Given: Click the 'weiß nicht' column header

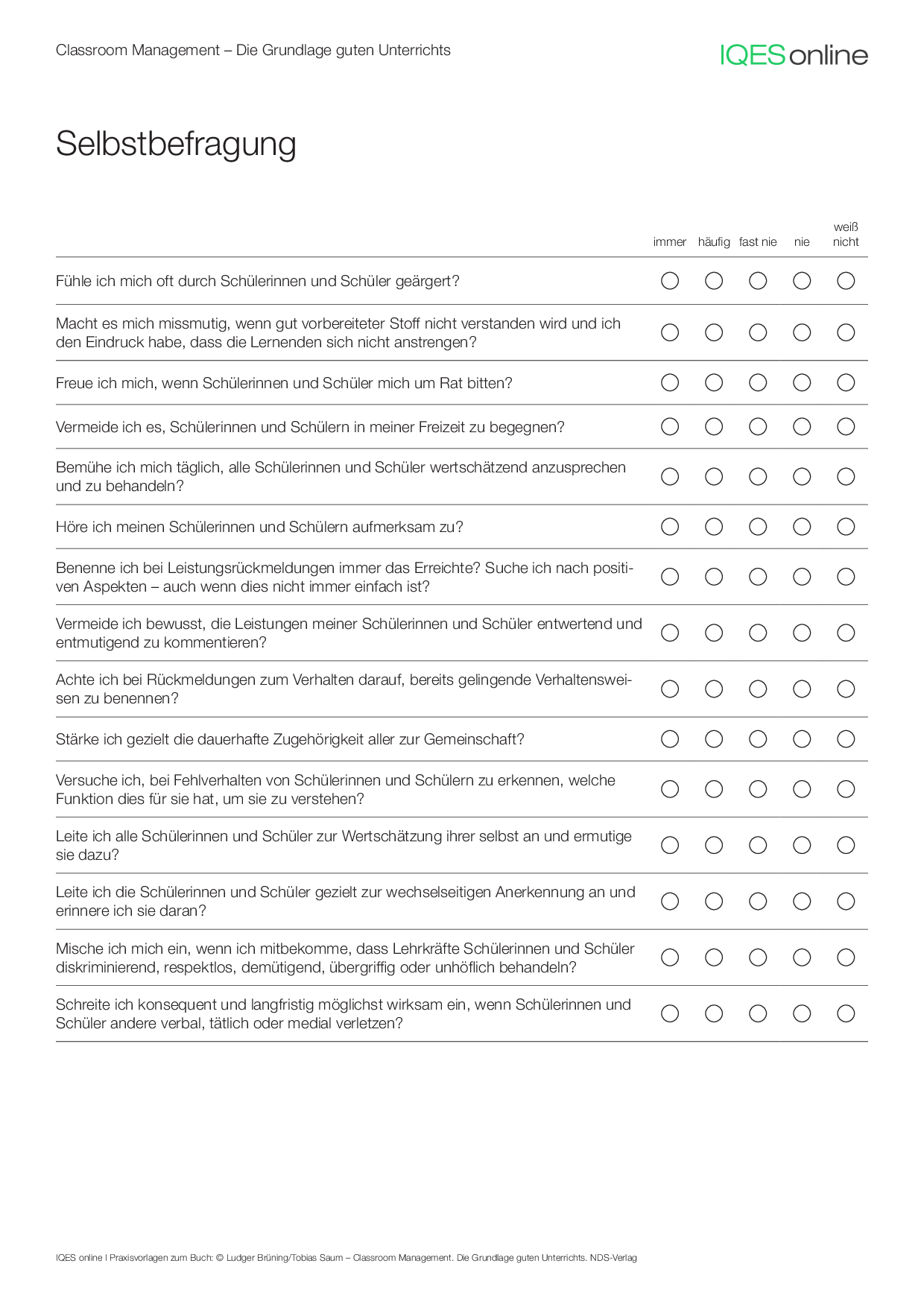Looking at the screenshot, I should point(846,234).
